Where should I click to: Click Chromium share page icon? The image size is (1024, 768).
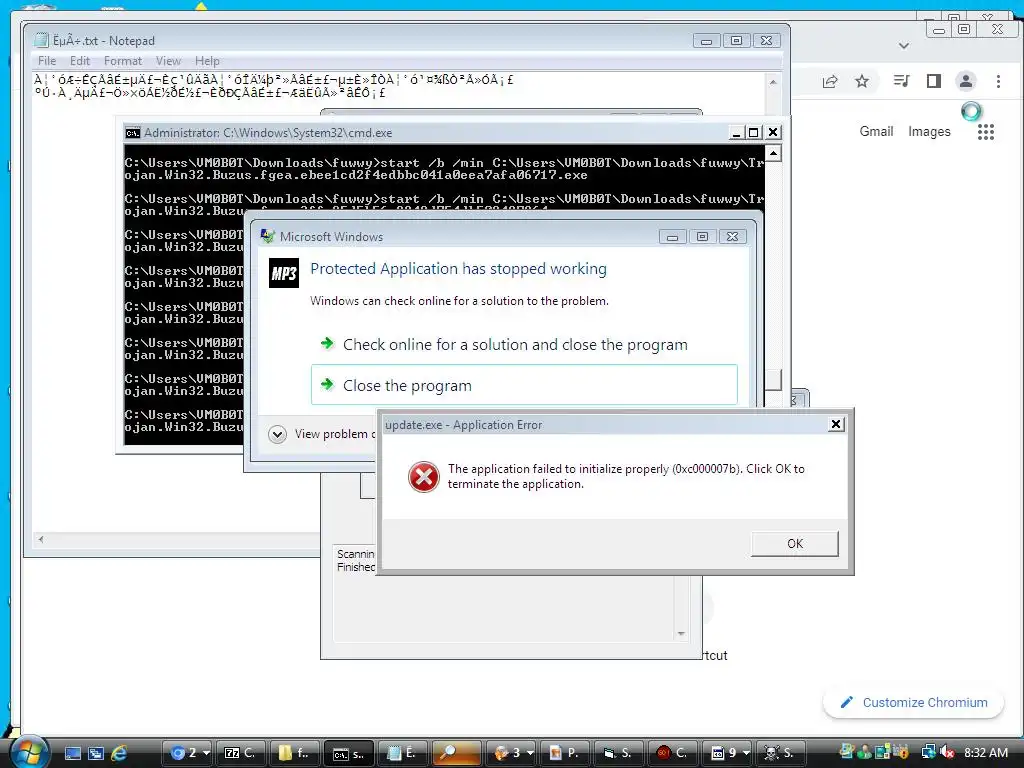point(830,81)
